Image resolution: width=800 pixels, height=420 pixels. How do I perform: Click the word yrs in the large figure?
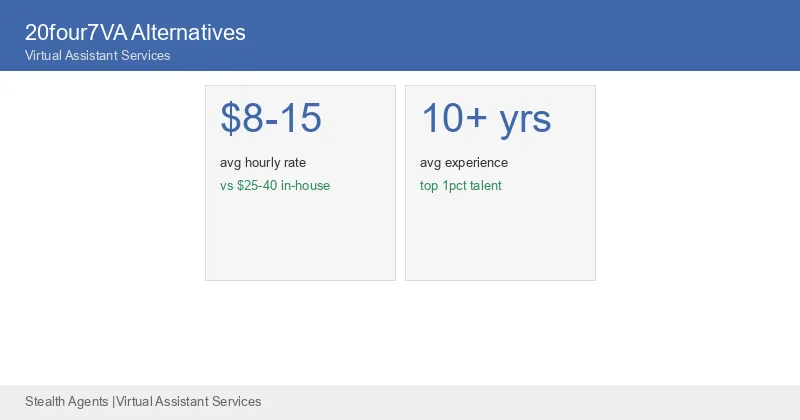(525, 122)
